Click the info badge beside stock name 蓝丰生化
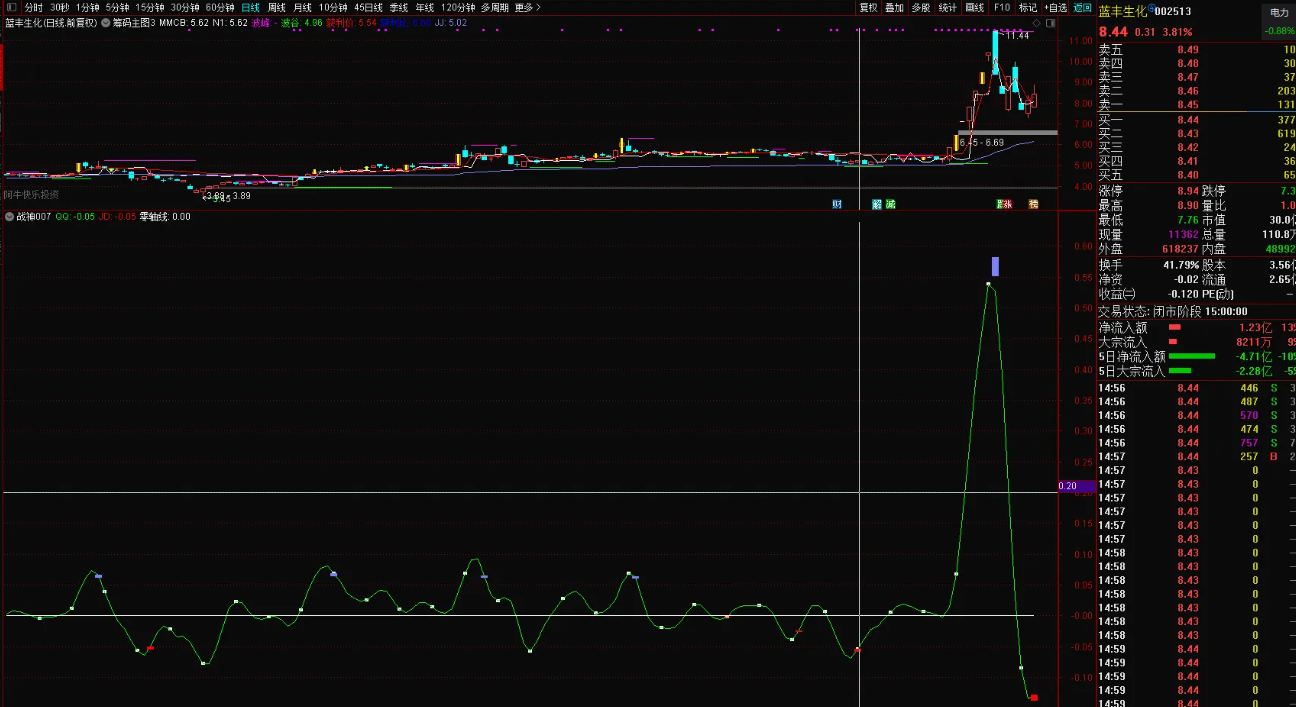Image resolution: width=1296 pixels, height=707 pixels. [x=1150, y=6]
